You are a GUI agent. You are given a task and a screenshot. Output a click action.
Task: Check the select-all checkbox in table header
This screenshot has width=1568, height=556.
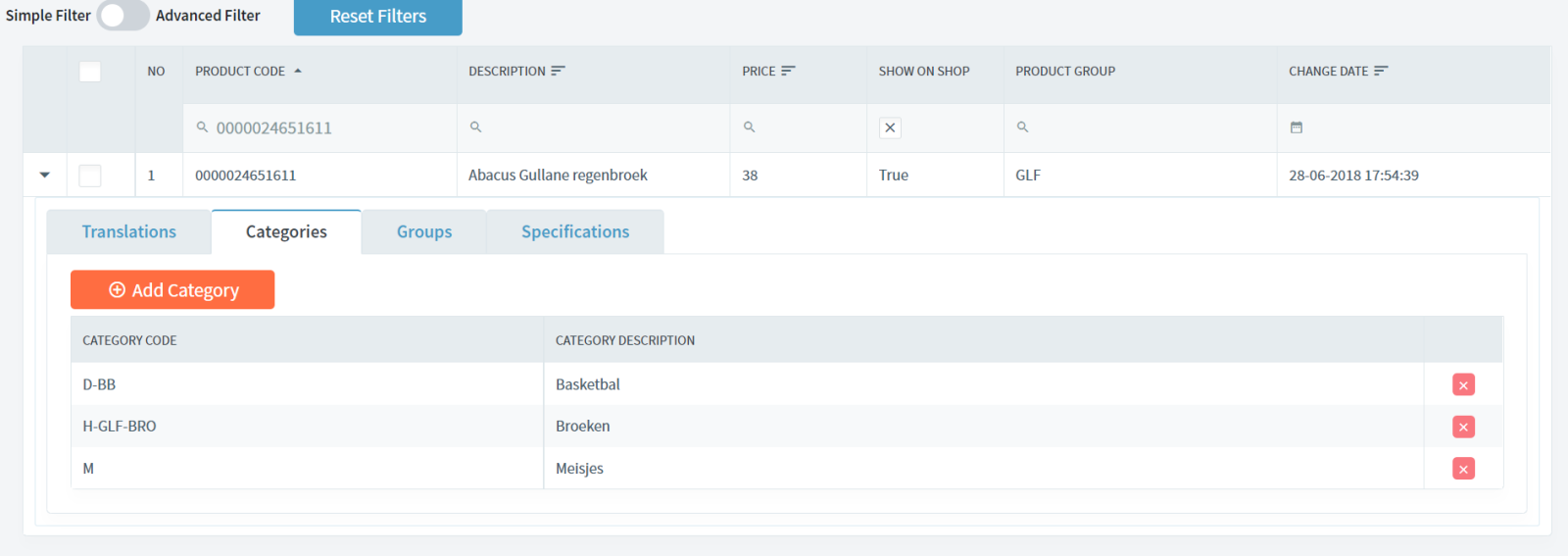(x=90, y=72)
